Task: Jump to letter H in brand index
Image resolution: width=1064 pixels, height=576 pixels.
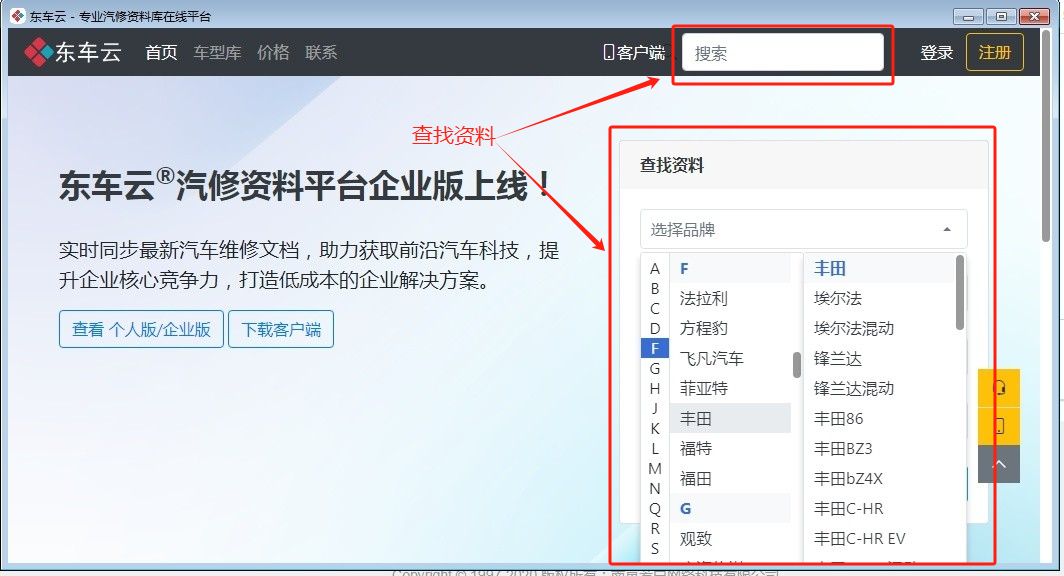Action: 655,388
